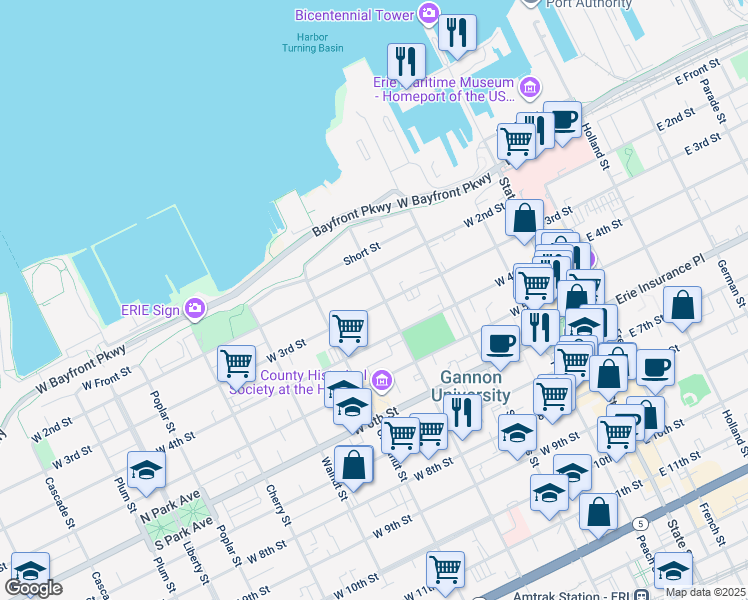Select the ERIE Sign camera pin
Screen dimensions: 748x600
[194, 307]
